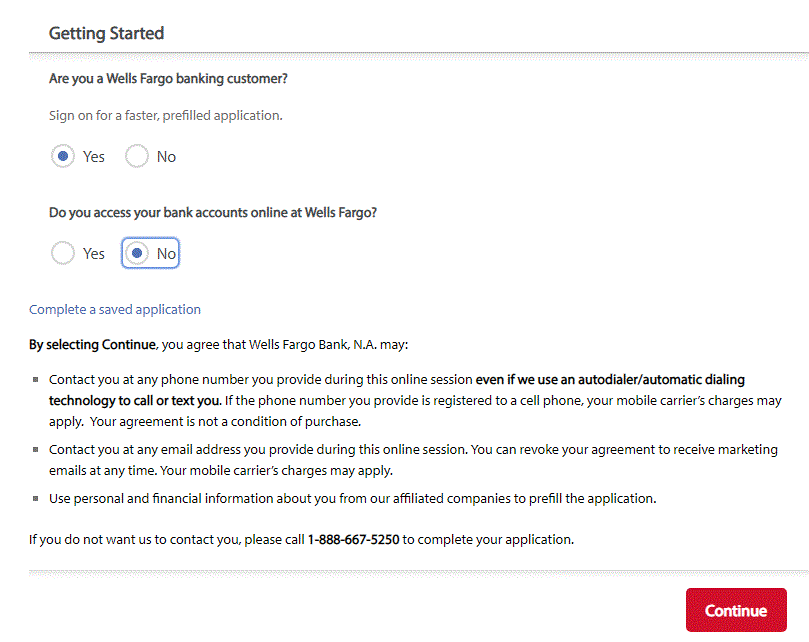Click 'Do you access your bank accounts online' question

(x=213, y=213)
